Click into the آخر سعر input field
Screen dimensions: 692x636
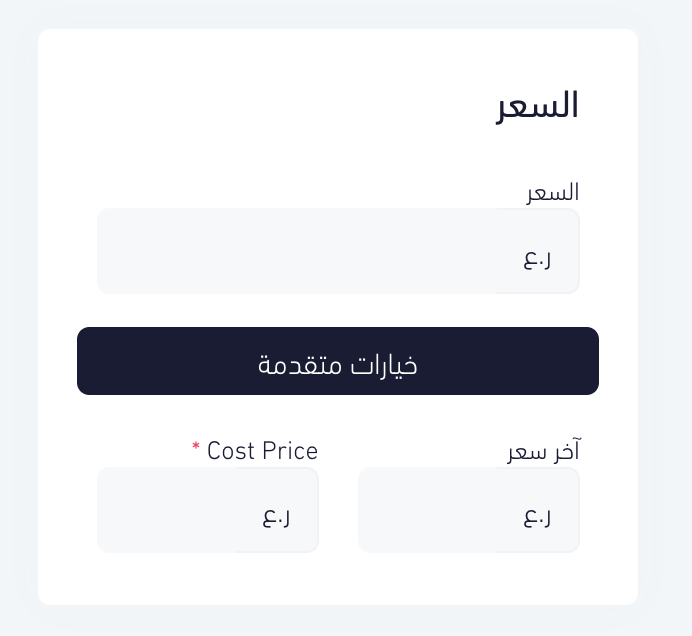coord(469,510)
